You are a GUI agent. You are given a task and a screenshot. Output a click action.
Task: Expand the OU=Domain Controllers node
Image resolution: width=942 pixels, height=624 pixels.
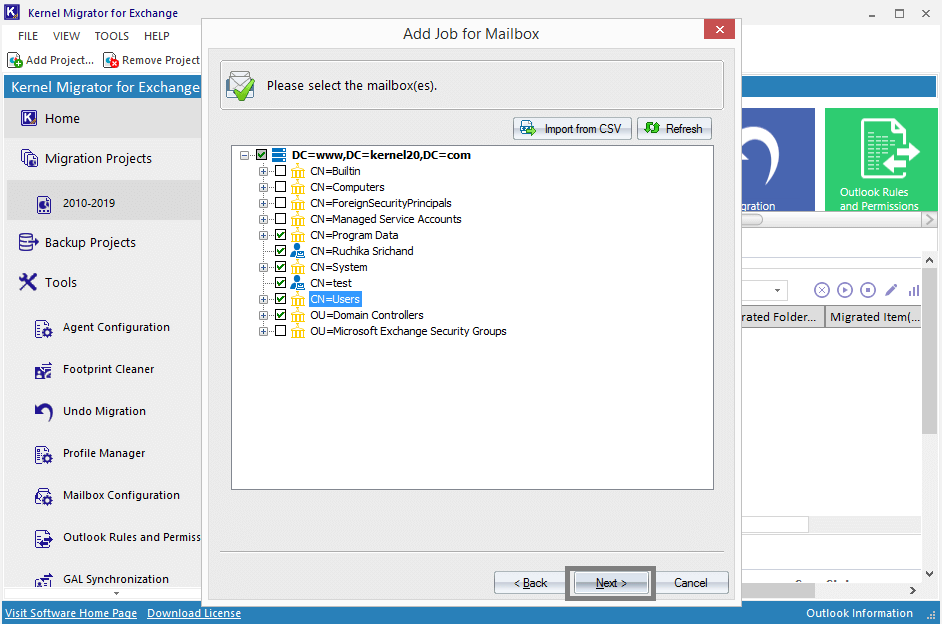pyautogui.click(x=263, y=315)
